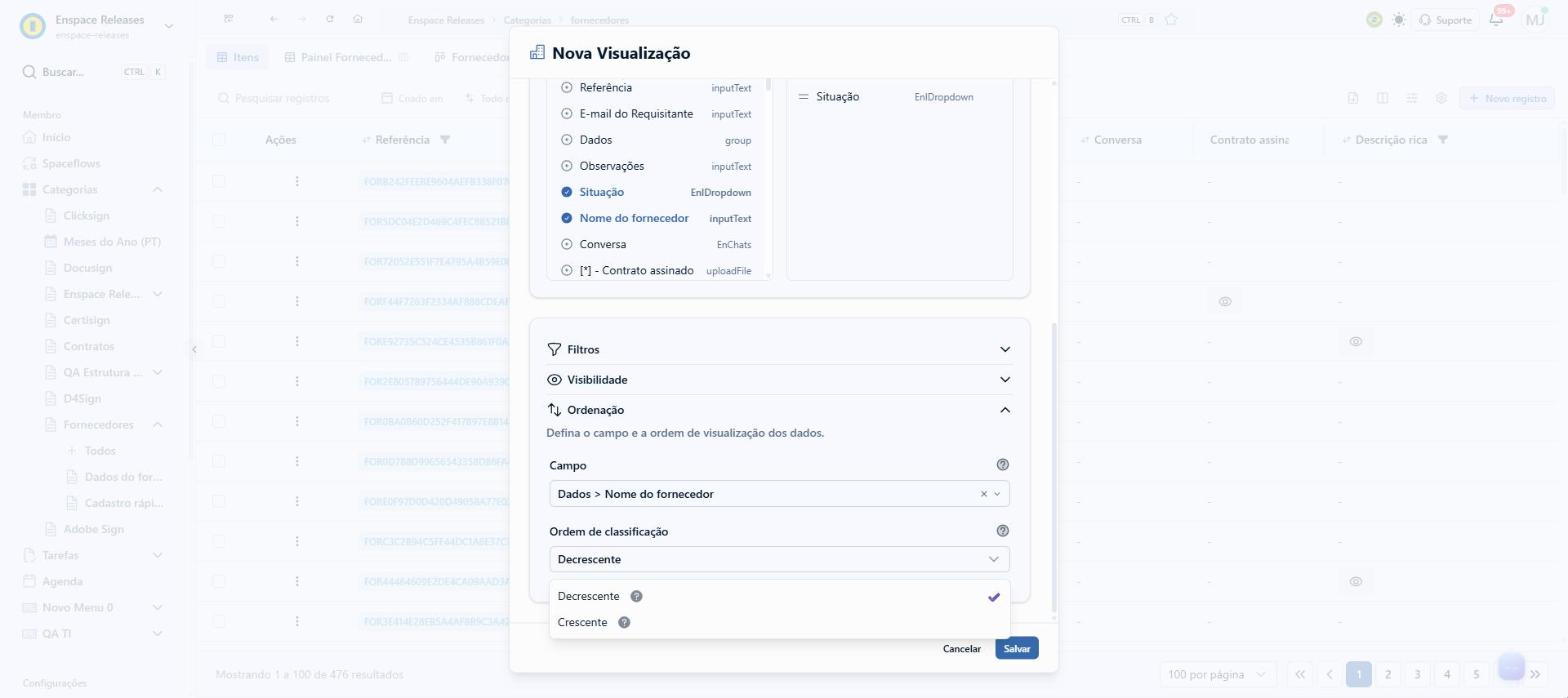Add the Observações field
The height and width of the screenshot is (698, 1568).
tap(567, 166)
